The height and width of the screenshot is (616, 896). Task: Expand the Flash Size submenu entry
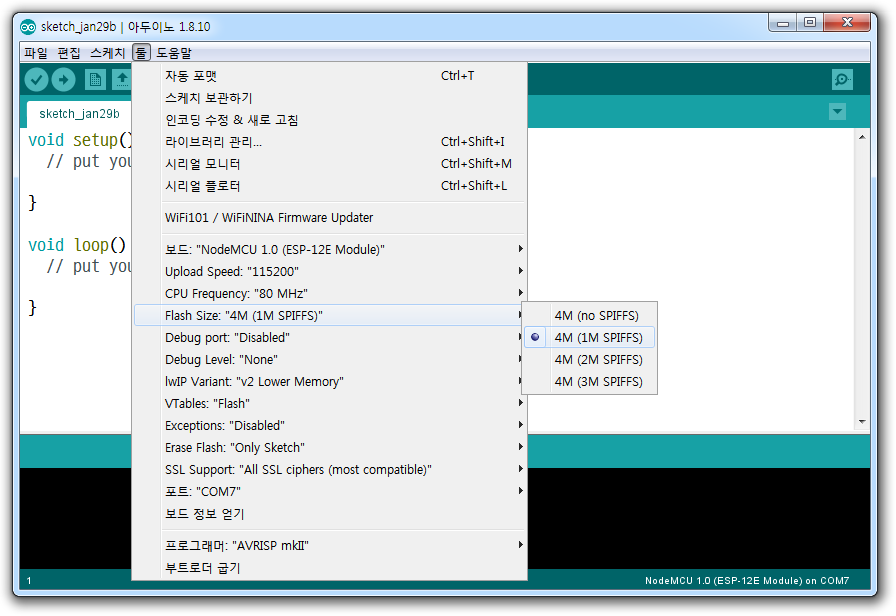pyautogui.click(x=330, y=315)
